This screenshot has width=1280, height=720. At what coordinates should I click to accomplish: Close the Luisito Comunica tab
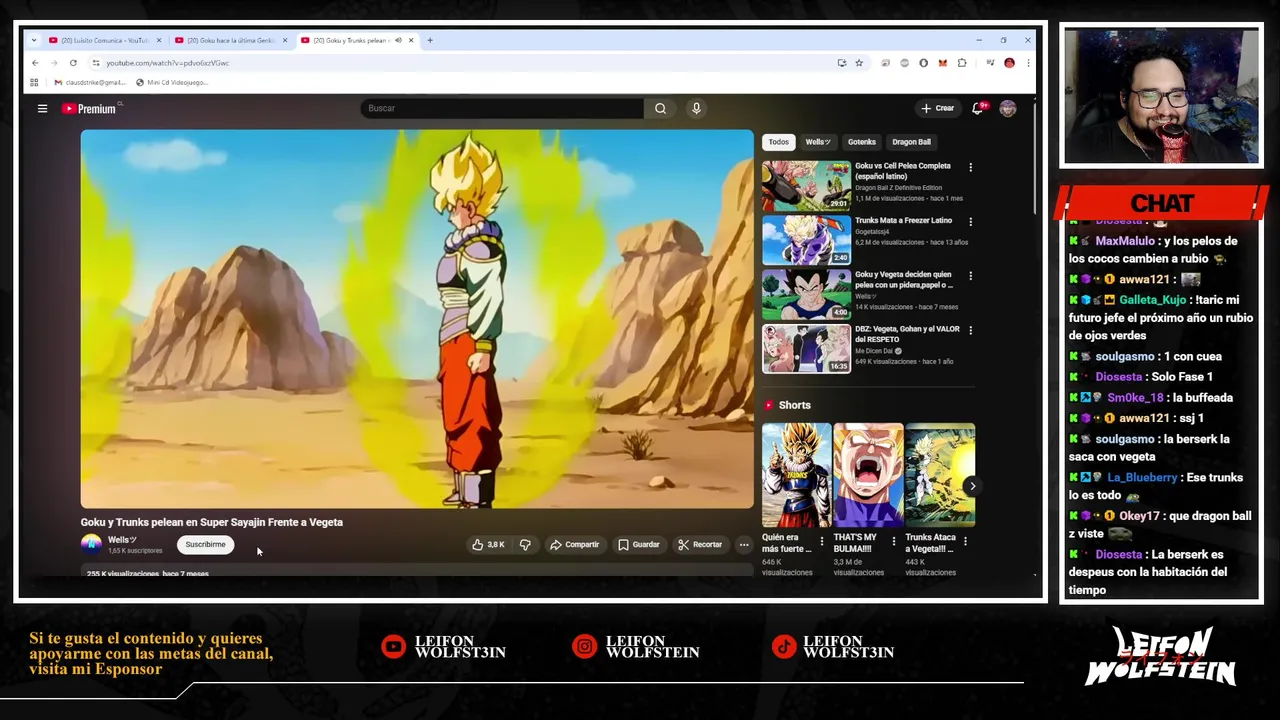point(158,40)
